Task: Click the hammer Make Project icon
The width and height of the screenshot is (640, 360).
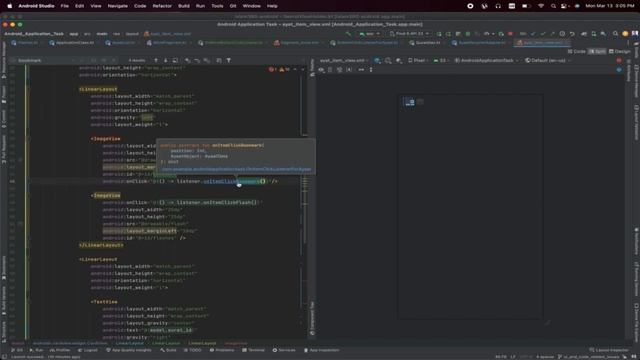Action: tap(348, 34)
